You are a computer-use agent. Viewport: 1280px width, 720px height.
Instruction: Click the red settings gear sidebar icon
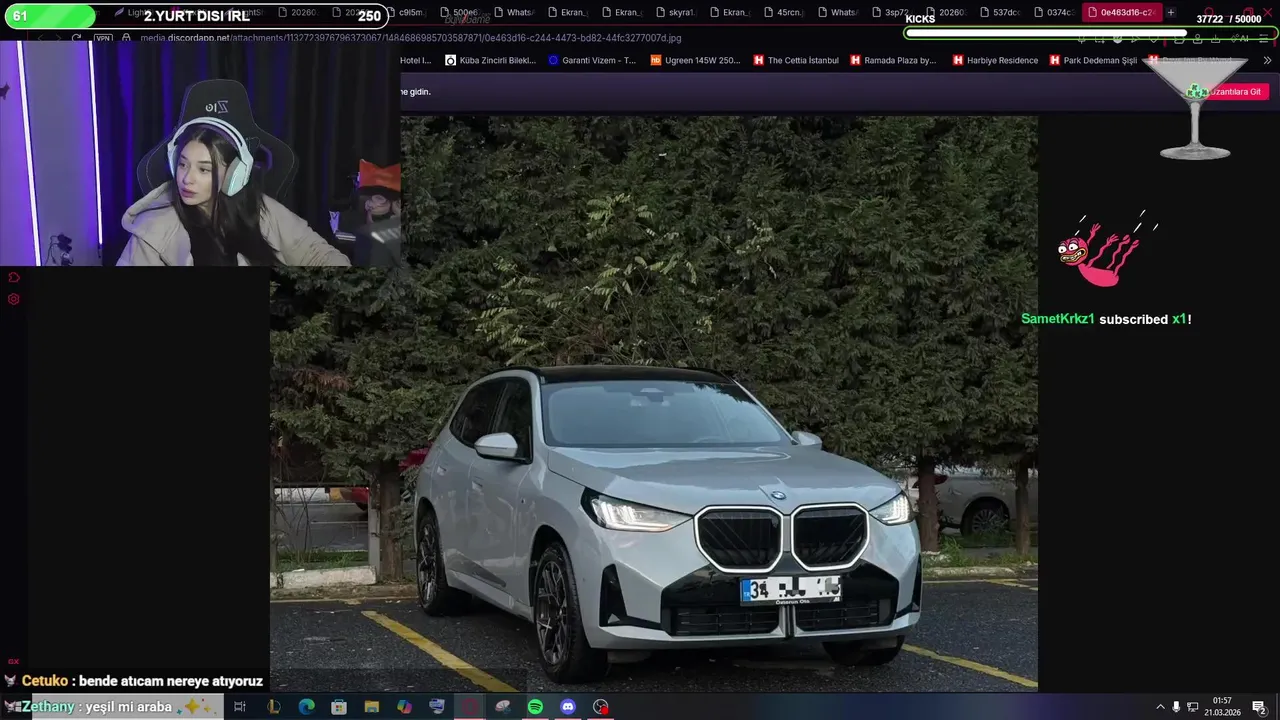click(14, 299)
